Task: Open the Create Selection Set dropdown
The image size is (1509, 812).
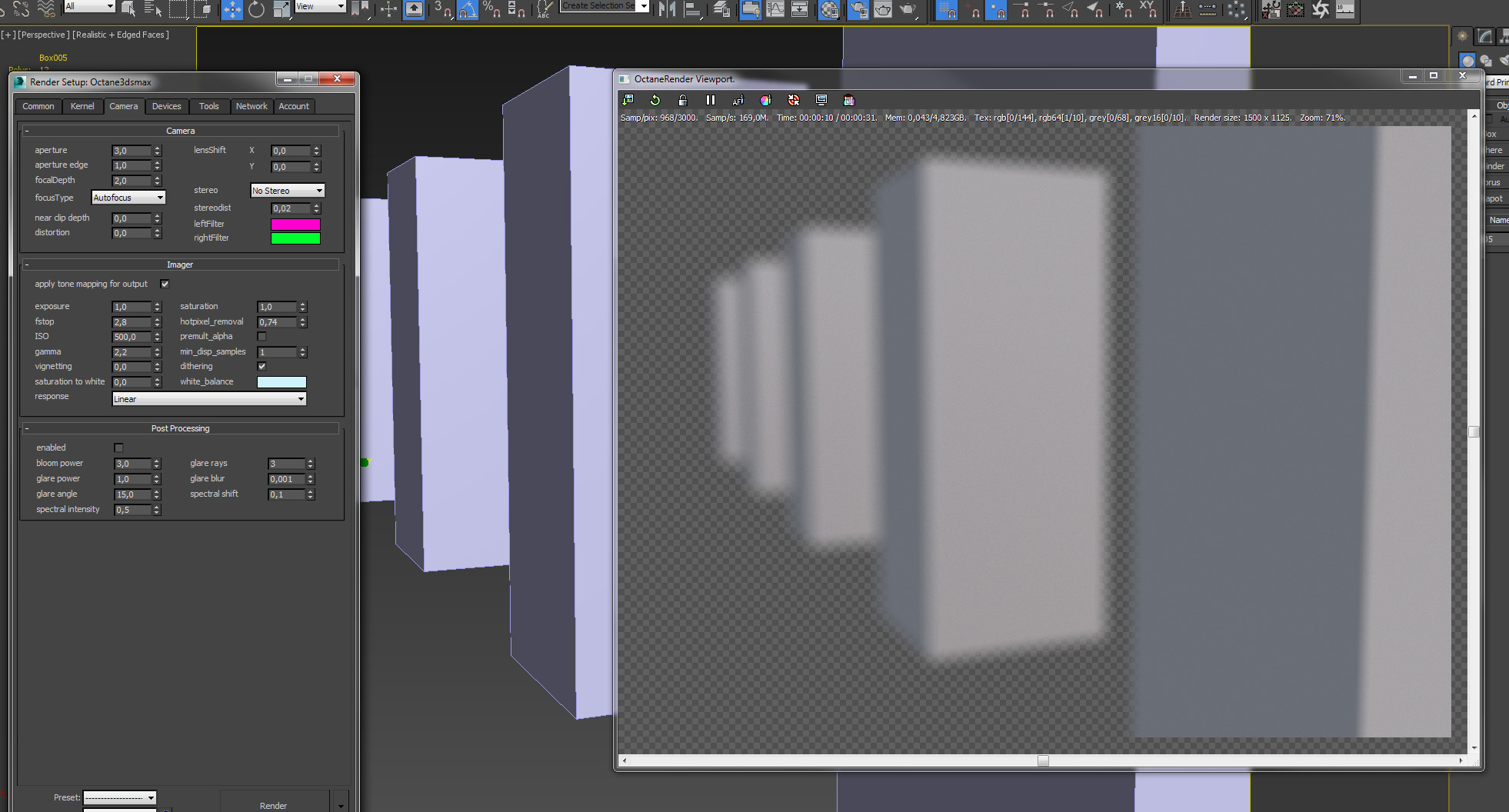Action: point(605,6)
